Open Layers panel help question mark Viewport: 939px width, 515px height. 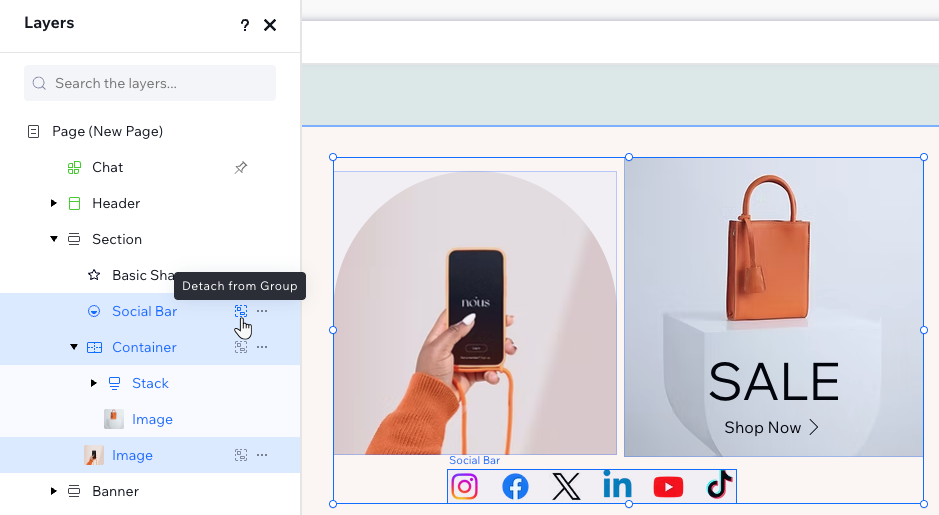(x=244, y=25)
